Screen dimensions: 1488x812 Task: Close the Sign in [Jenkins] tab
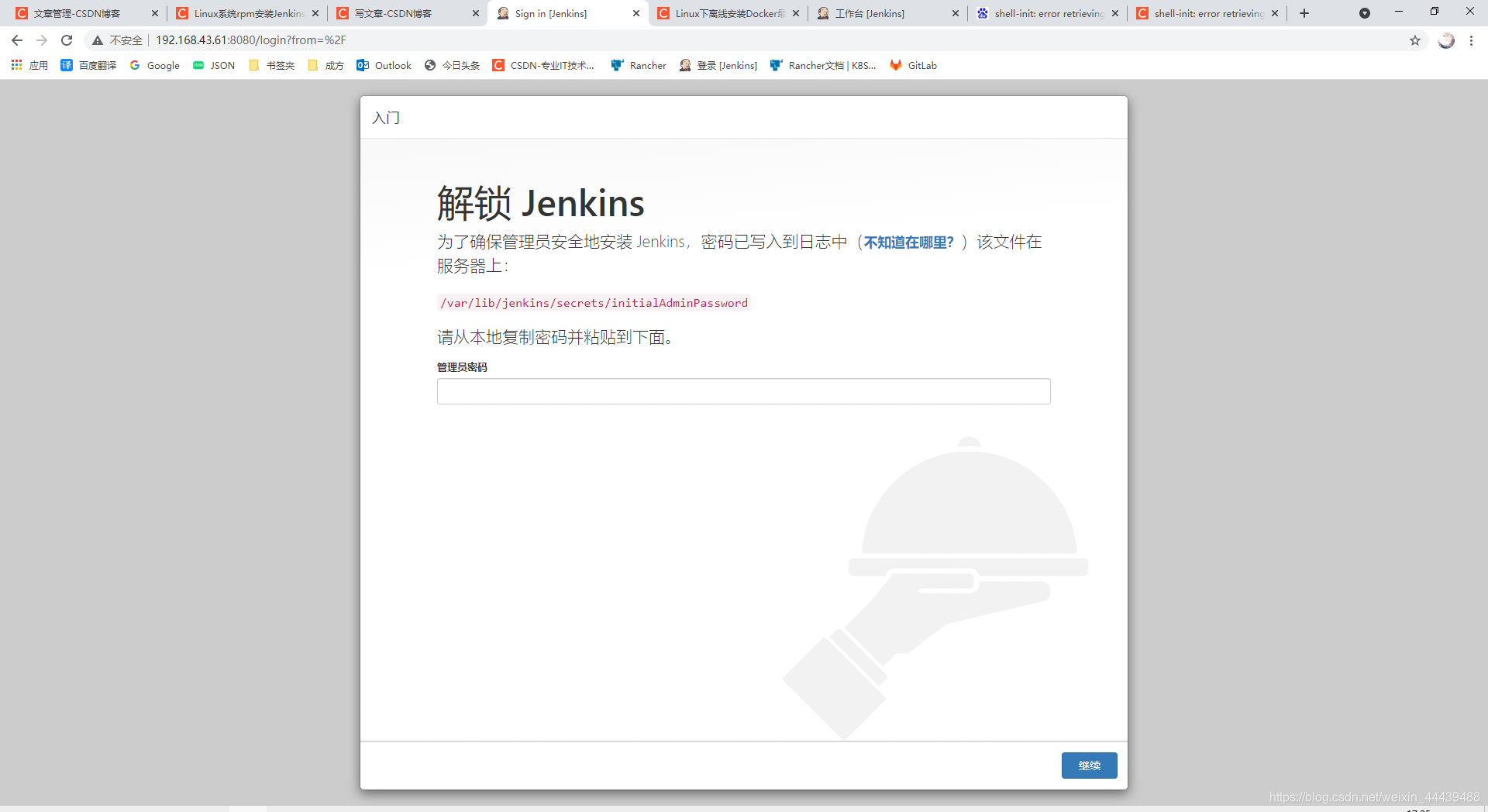click(x=636, y=13)
